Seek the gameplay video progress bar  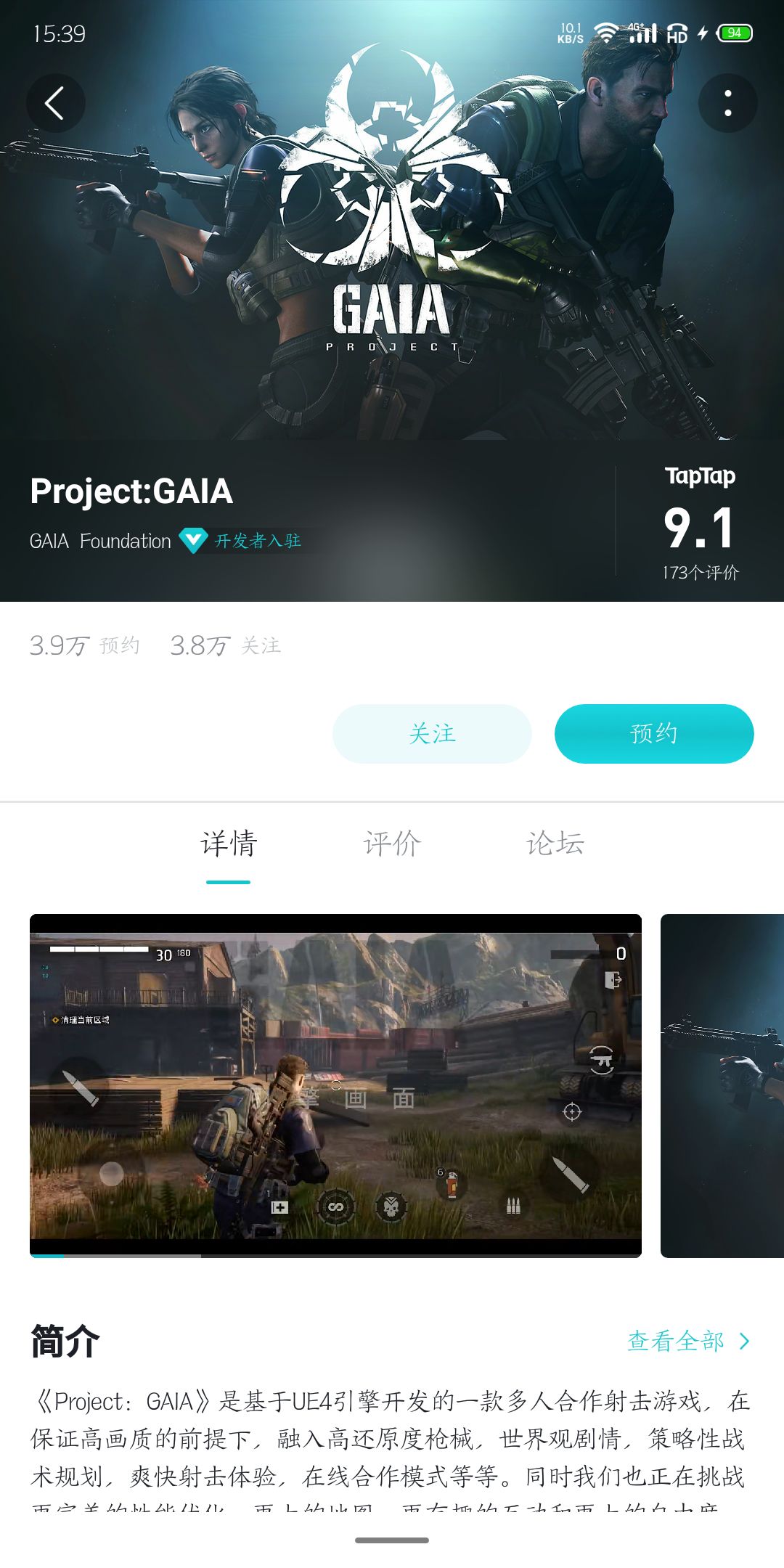point(335,1255)
